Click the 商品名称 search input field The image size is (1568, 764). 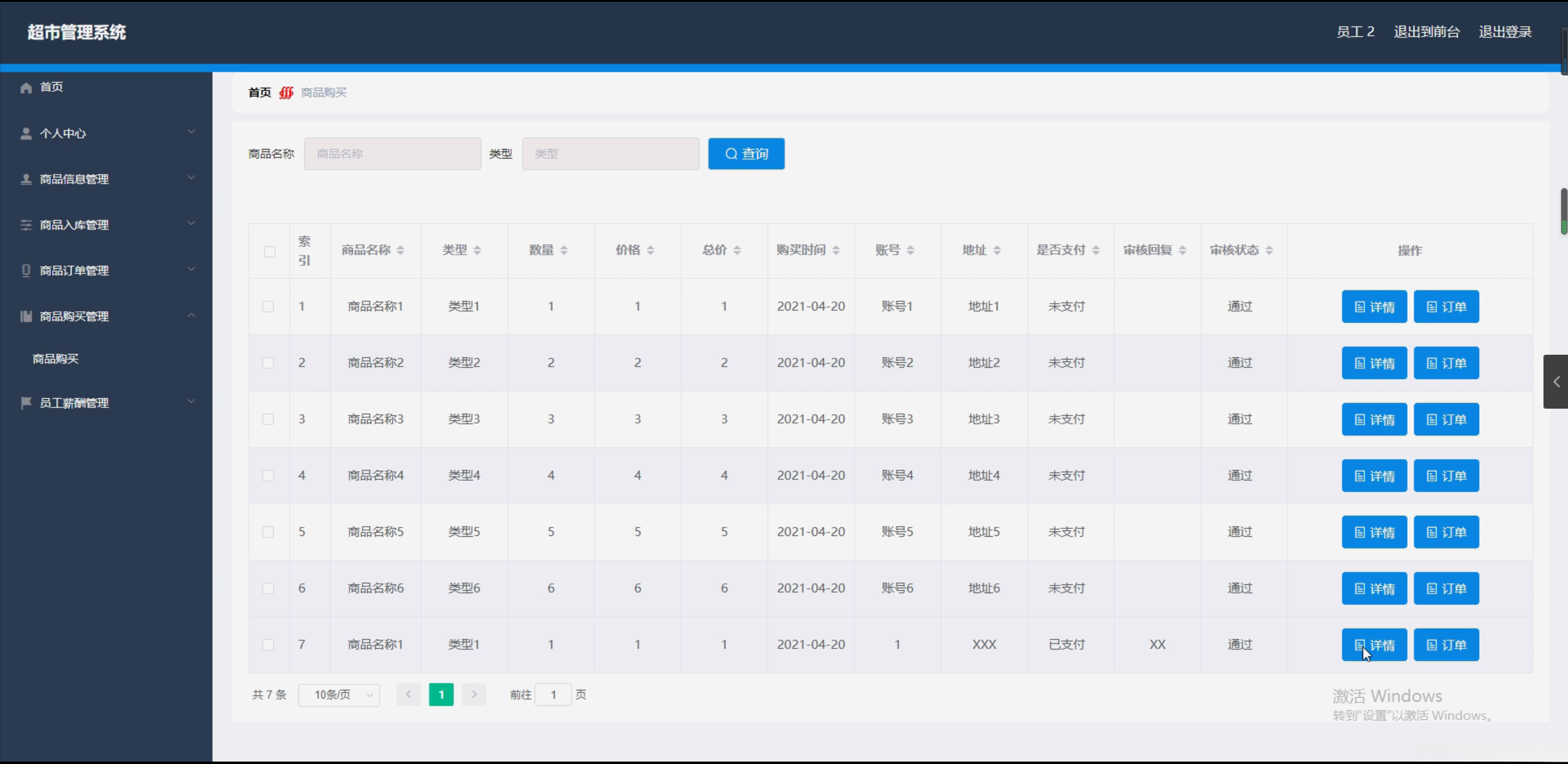(x=392, y=154)
